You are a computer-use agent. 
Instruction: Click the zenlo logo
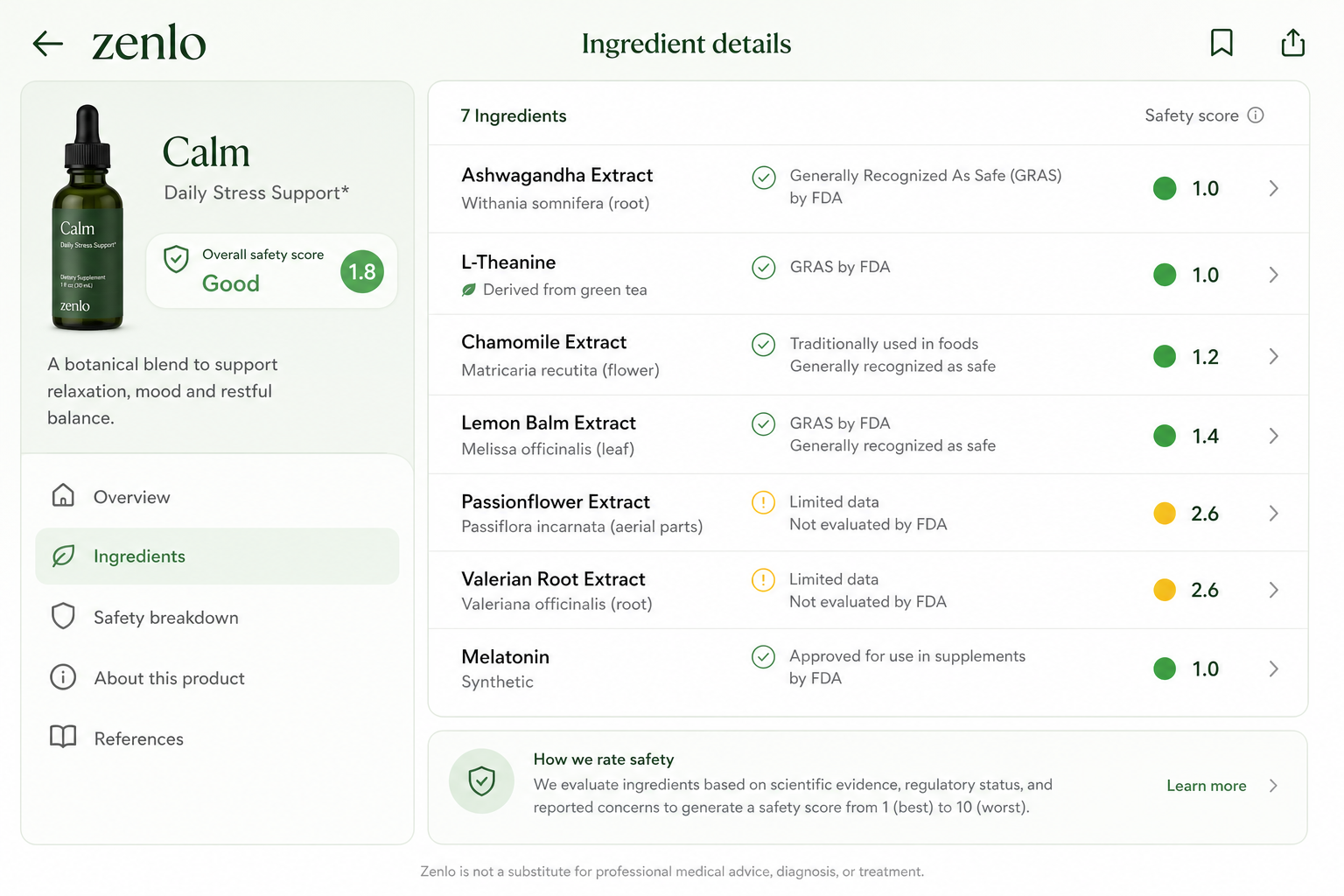click(x=149, y=43)
